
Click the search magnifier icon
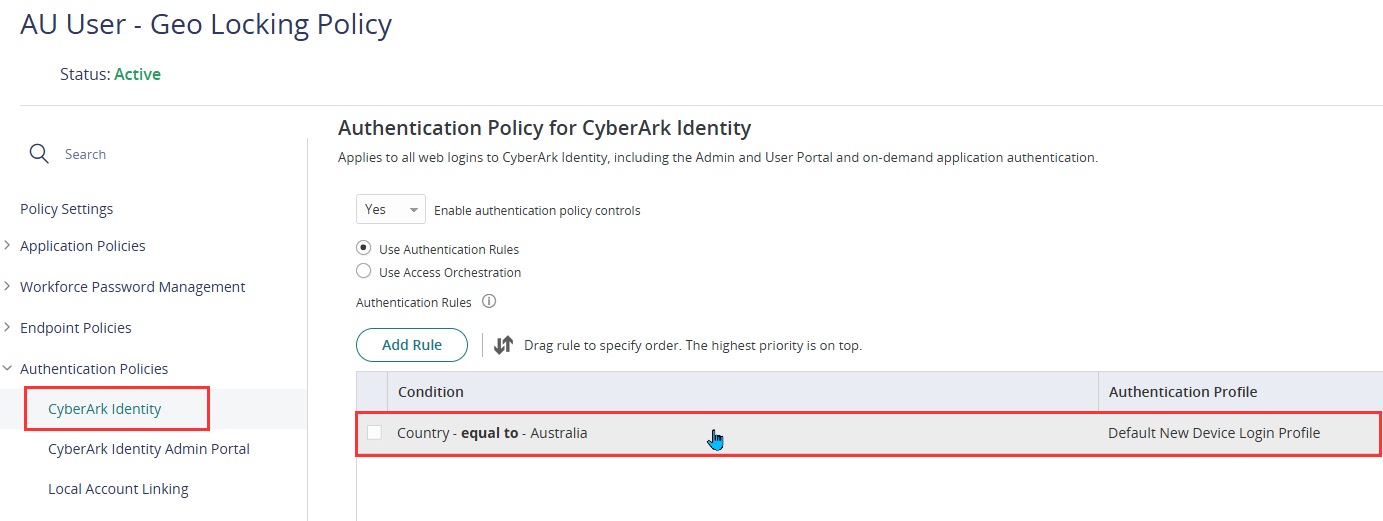click(x=39, y=154)
